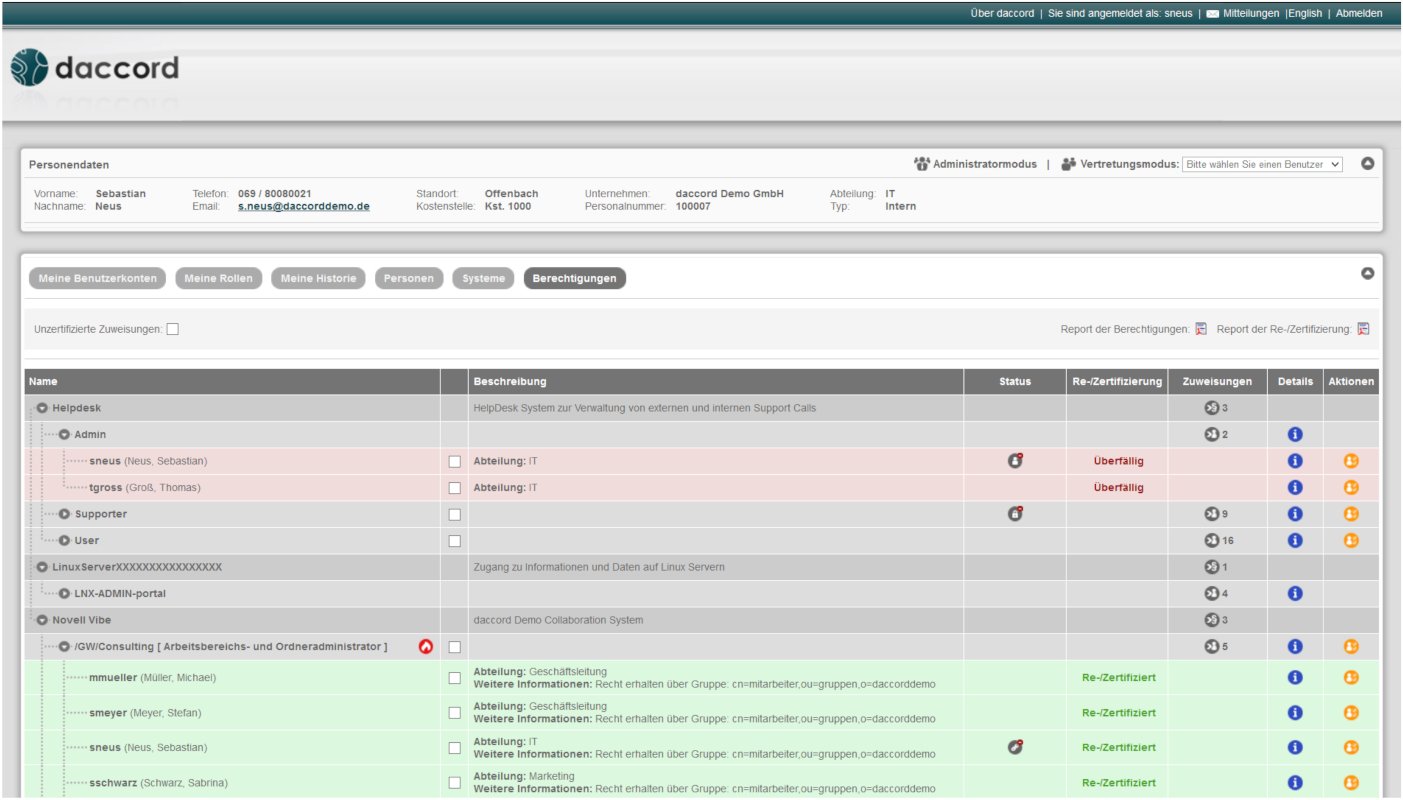This screenshot has height=800, width=1403.
Task: Enable Unzertifizierte Zuweisungen checkbox
Action: coord(173,329)
